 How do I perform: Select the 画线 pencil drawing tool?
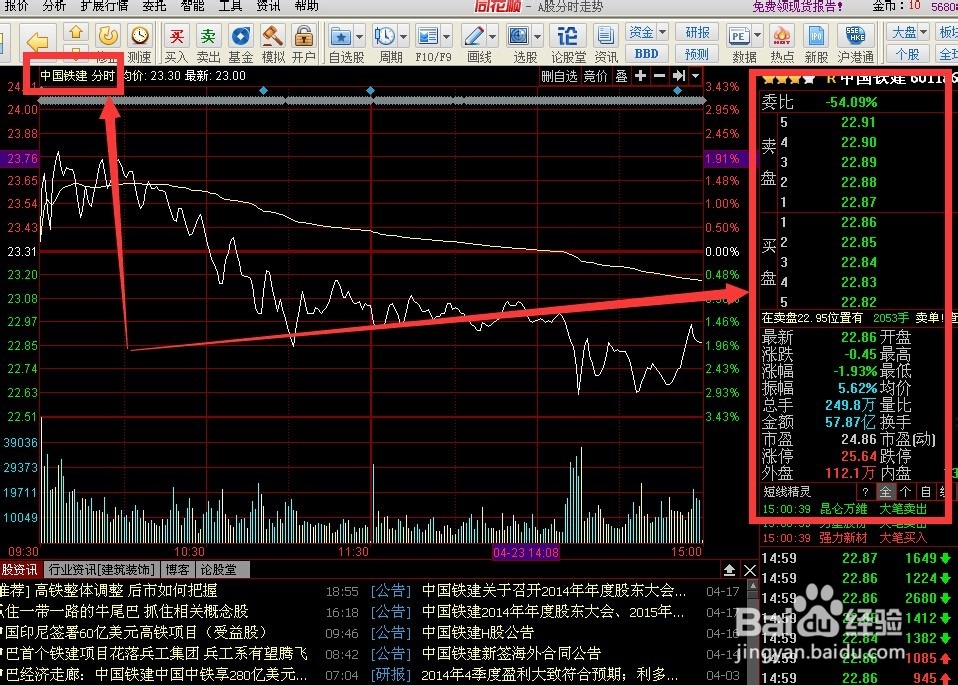(x=474, y=37)
